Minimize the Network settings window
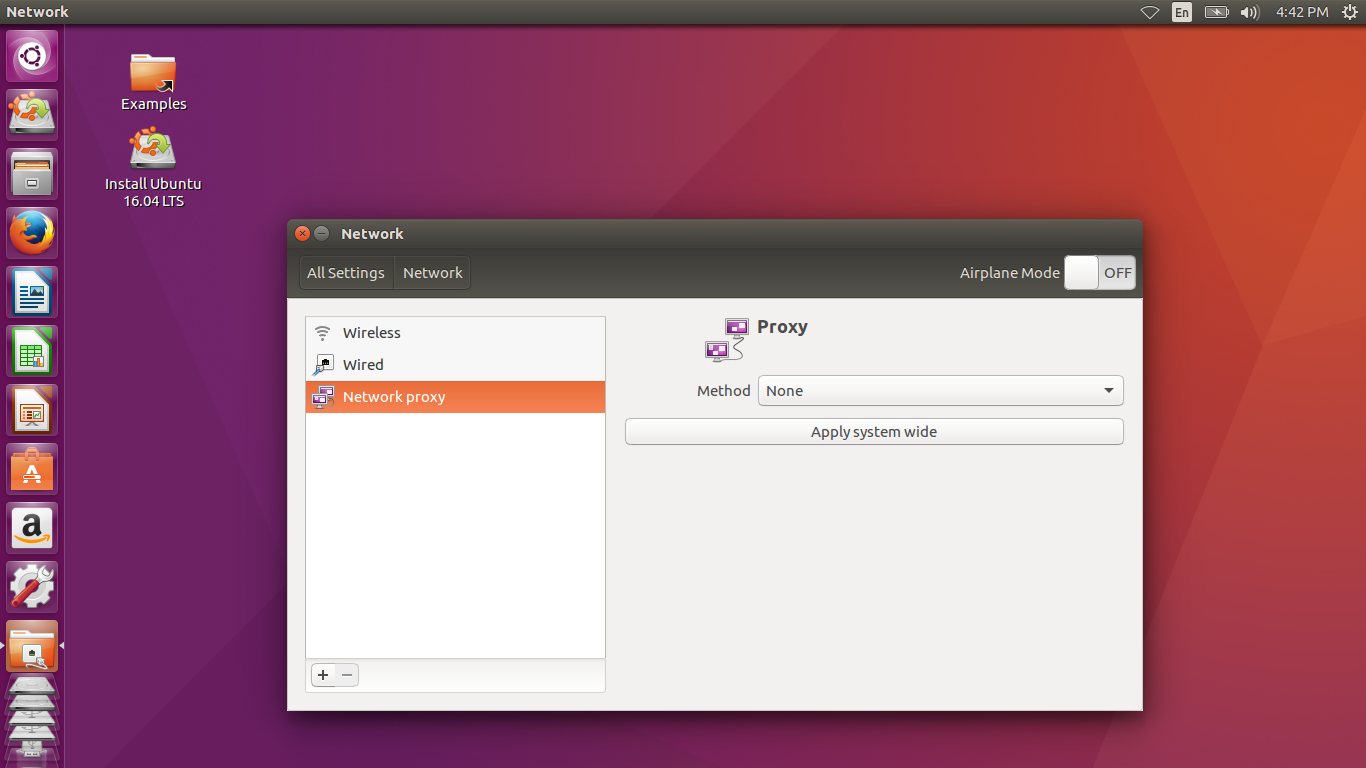The image size is (1366, 768). tap(322, 234)
